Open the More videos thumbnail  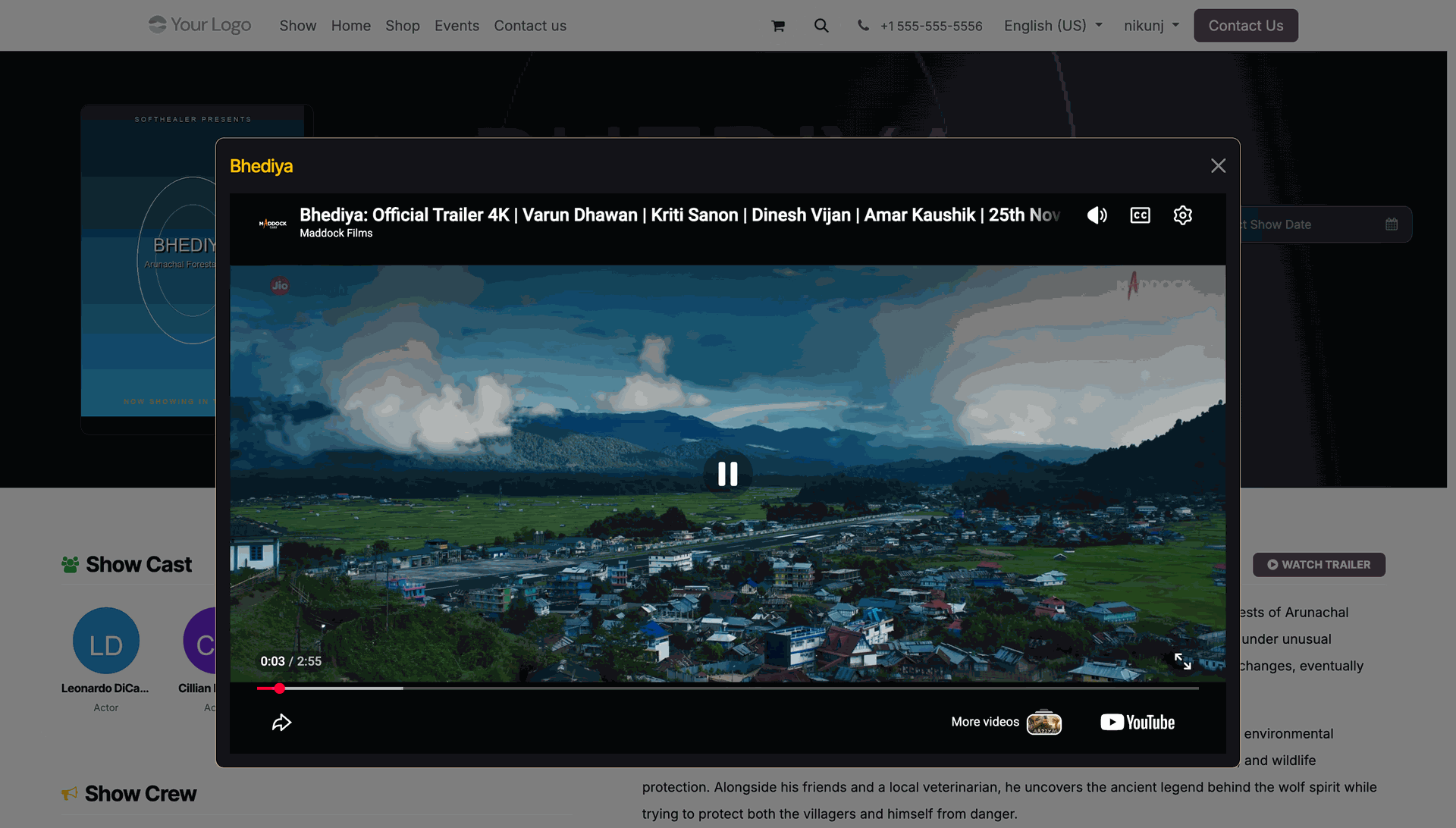click(x=1044, y=723)
